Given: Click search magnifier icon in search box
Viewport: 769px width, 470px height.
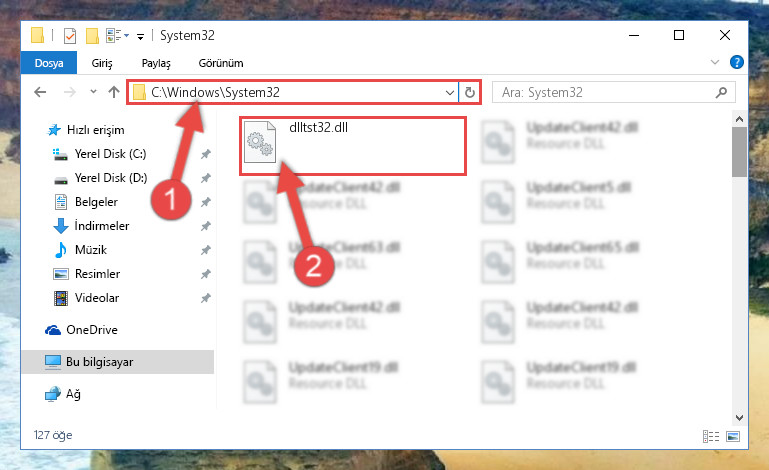Looking at the screenshot, I should [x=721, y=92].
